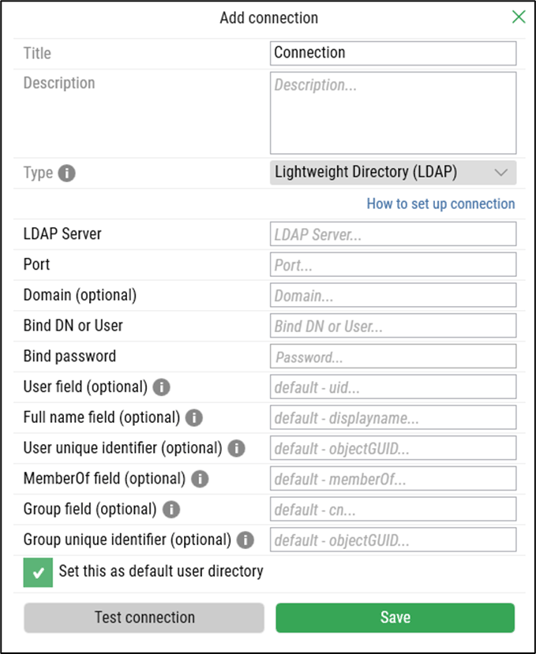The height and width of the screenshot is (654, 536).
Task: Click the Bind DN or User field
Action: tap(393, 326)
